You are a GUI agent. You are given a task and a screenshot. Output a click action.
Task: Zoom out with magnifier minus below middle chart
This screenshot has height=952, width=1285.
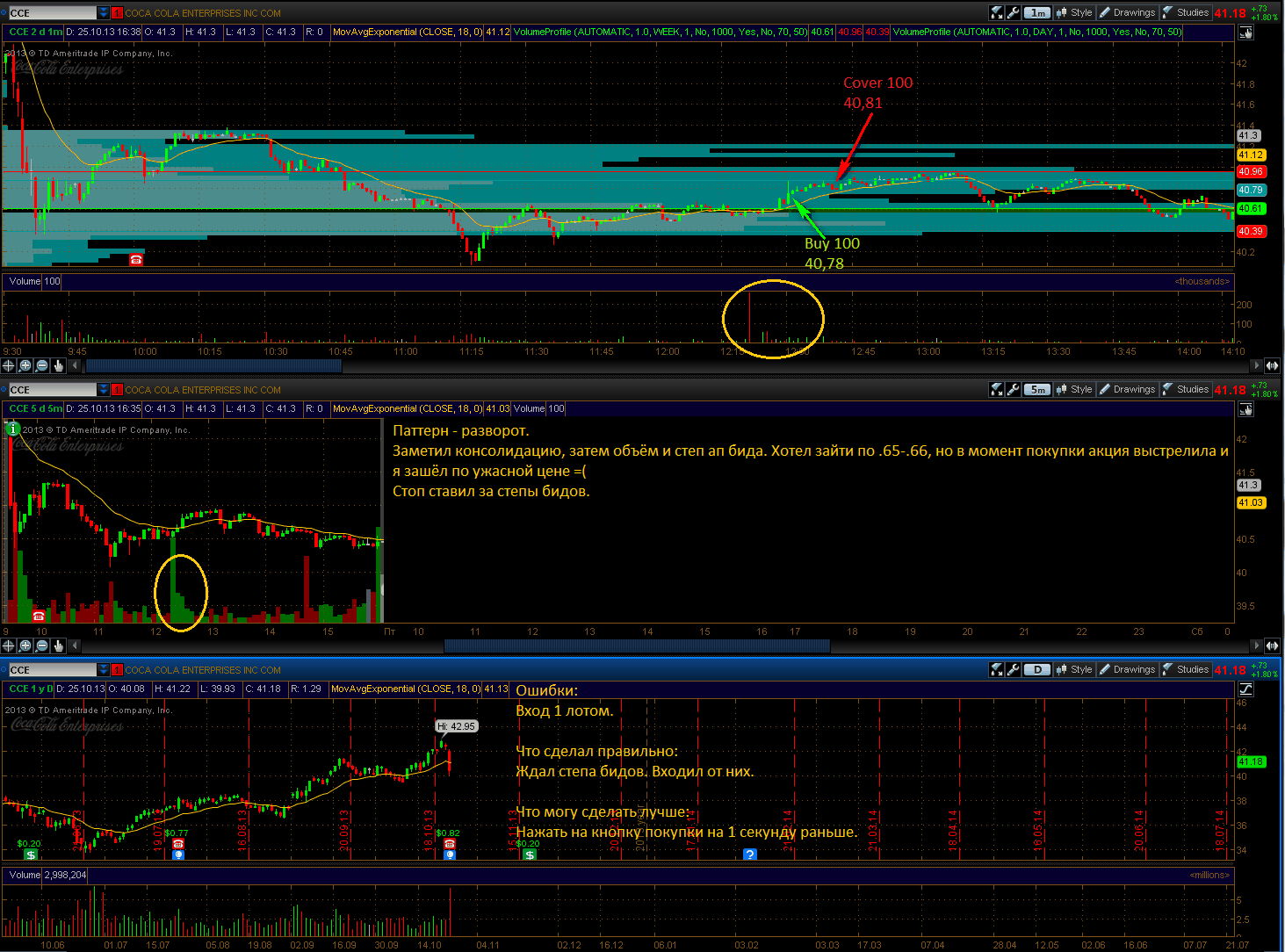pos(42,645)
